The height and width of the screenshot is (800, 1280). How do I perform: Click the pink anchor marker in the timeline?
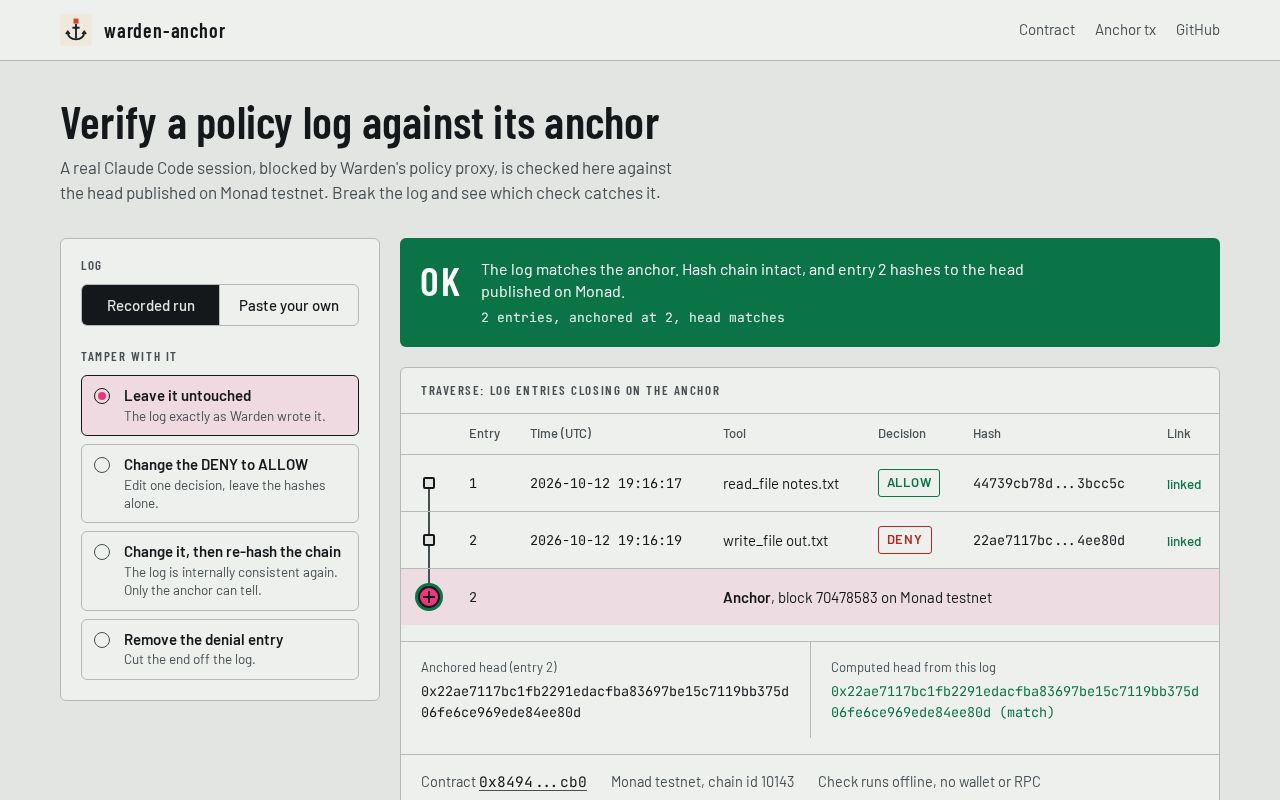(x=429, y=597)
